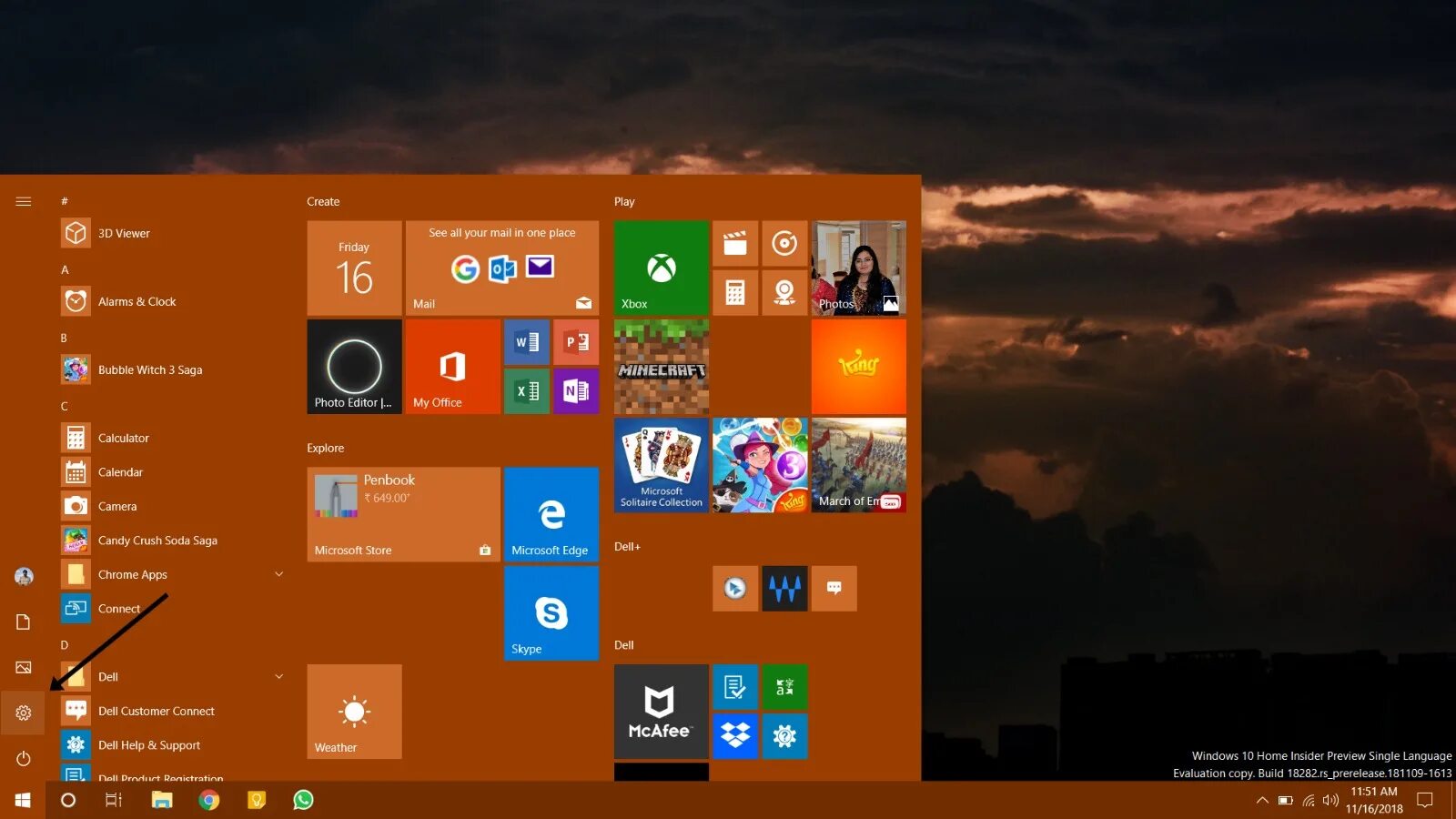Viewport: 1456px width, 819px height.
Task: Open the My Office tile
Action: click(x=453, y=367)
